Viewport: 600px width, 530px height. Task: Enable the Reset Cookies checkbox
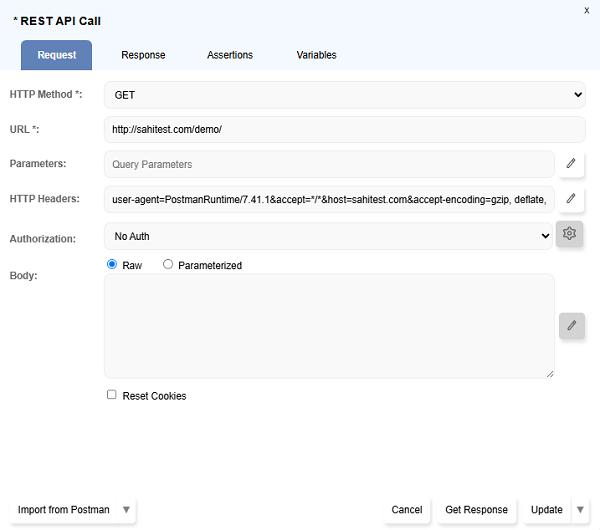pos(112,395)
